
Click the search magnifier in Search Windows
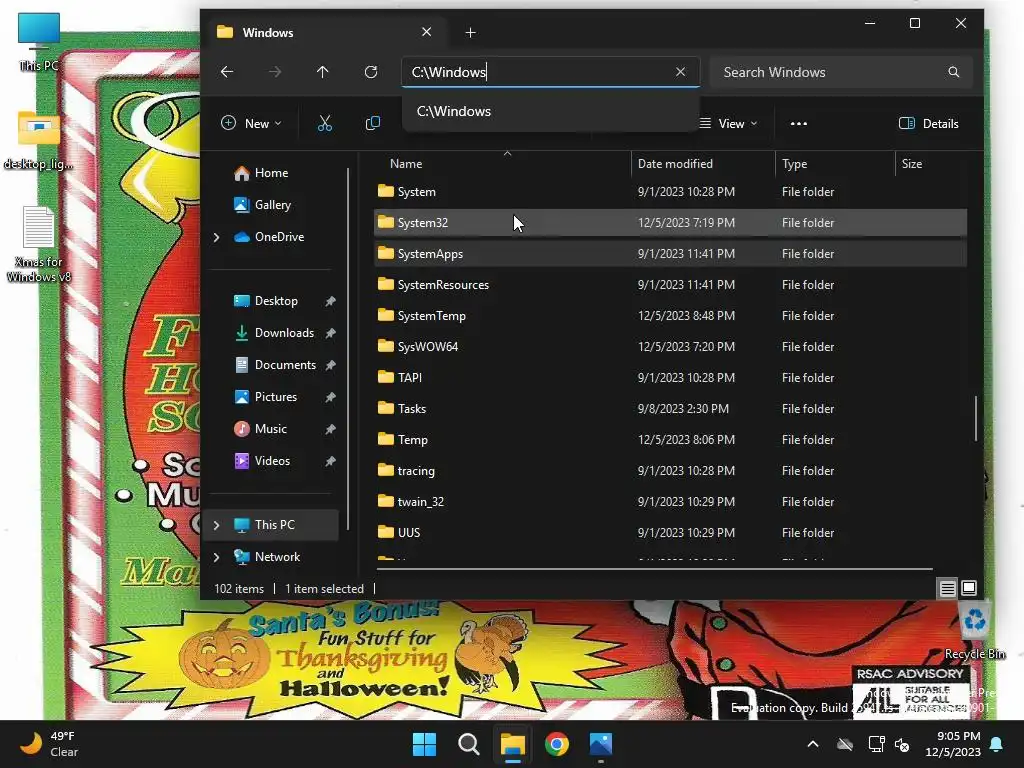coord(953,72)
